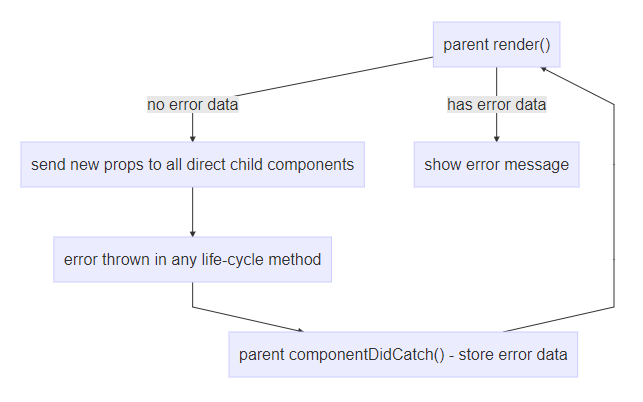Click the 'show error message' node
The width and height of the screenshot is (643, 402).
click(496, 164)
